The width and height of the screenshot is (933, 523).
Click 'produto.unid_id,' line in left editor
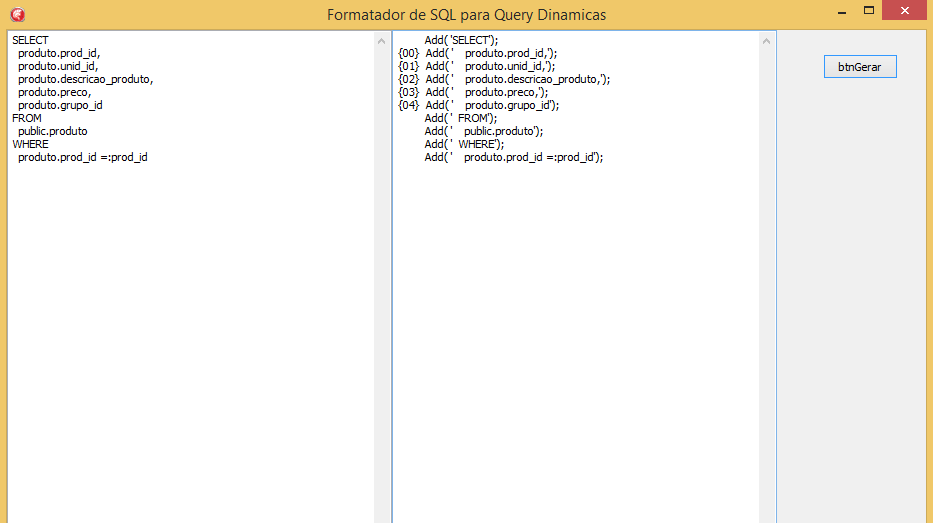pos(58,66)
